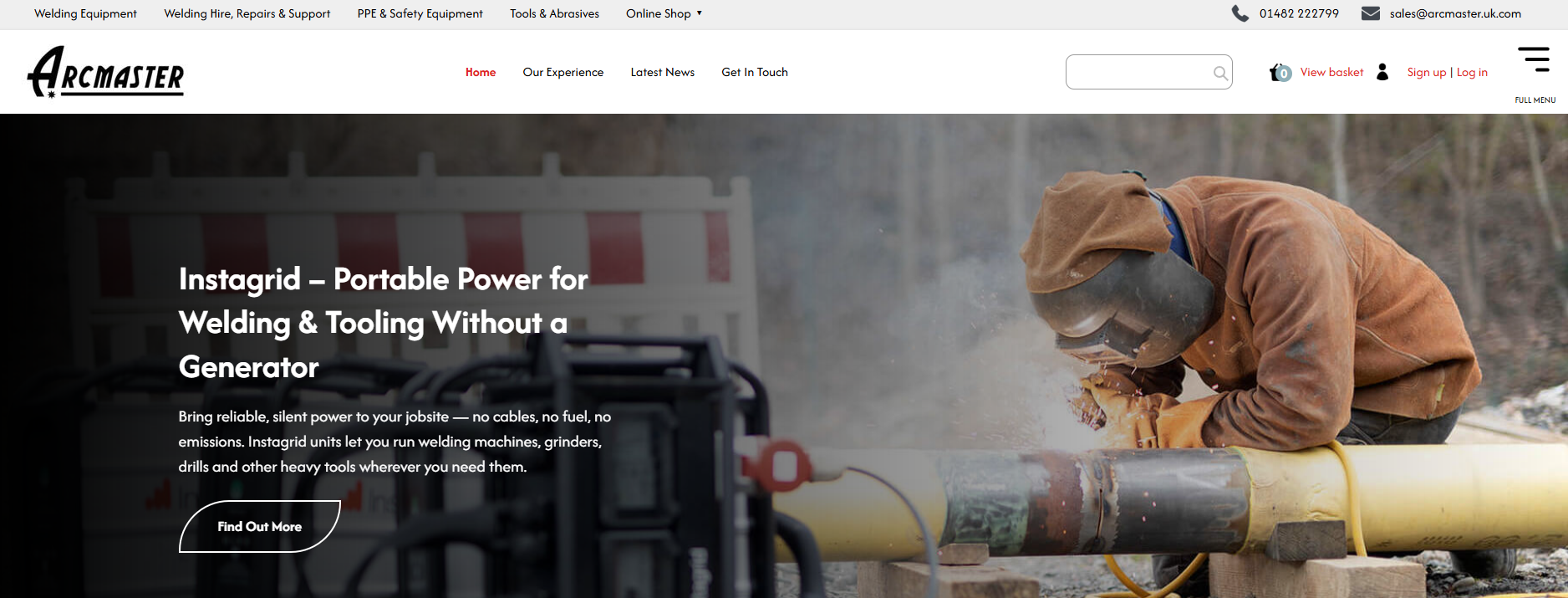The image size is (1568, 598).
Task: Click the email envelope icon
Action: pyautogui.click(x=1370, y=13)
